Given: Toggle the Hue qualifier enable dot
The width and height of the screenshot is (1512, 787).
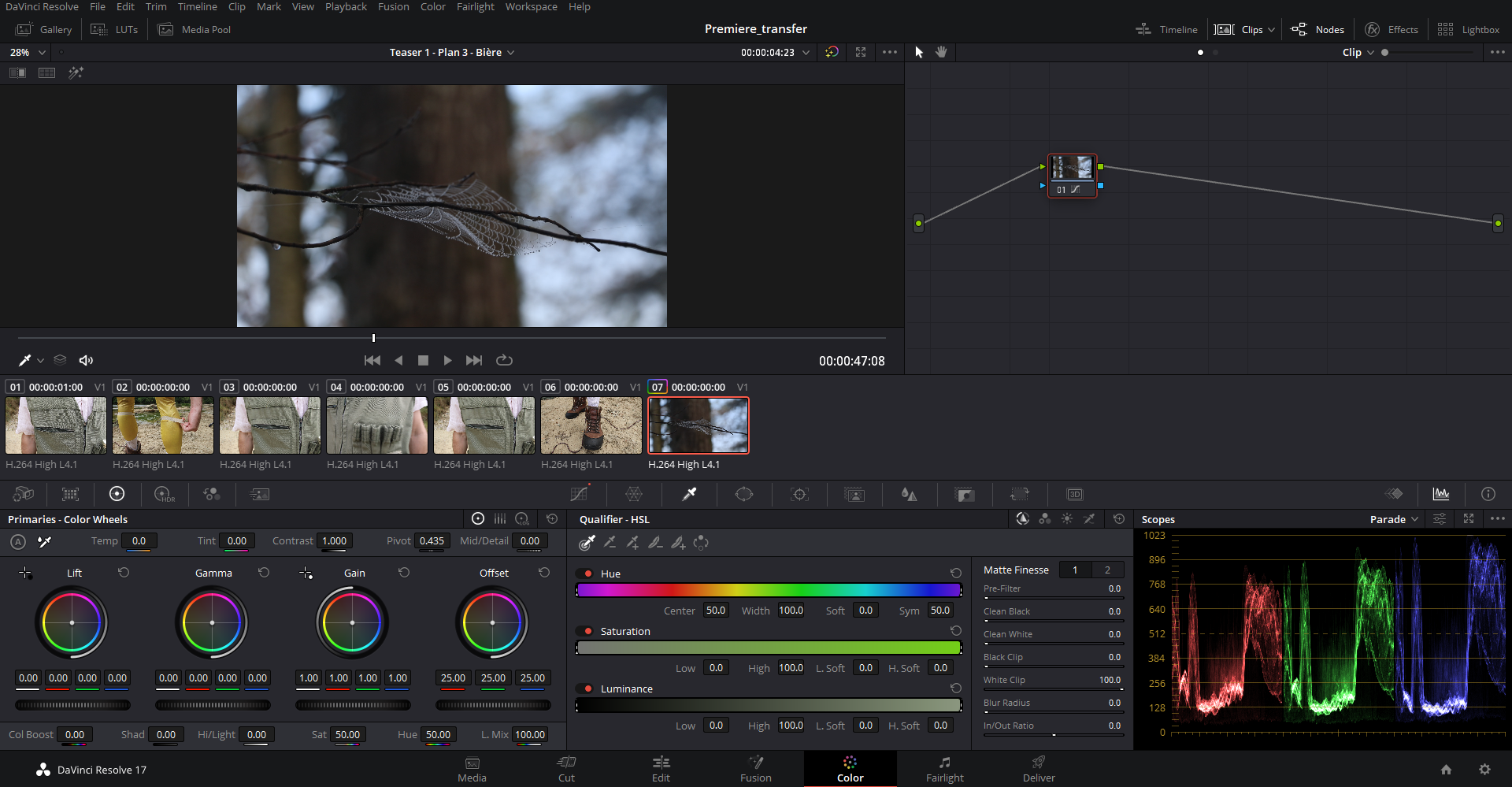Looking at the screenshot, I should 587,574.
